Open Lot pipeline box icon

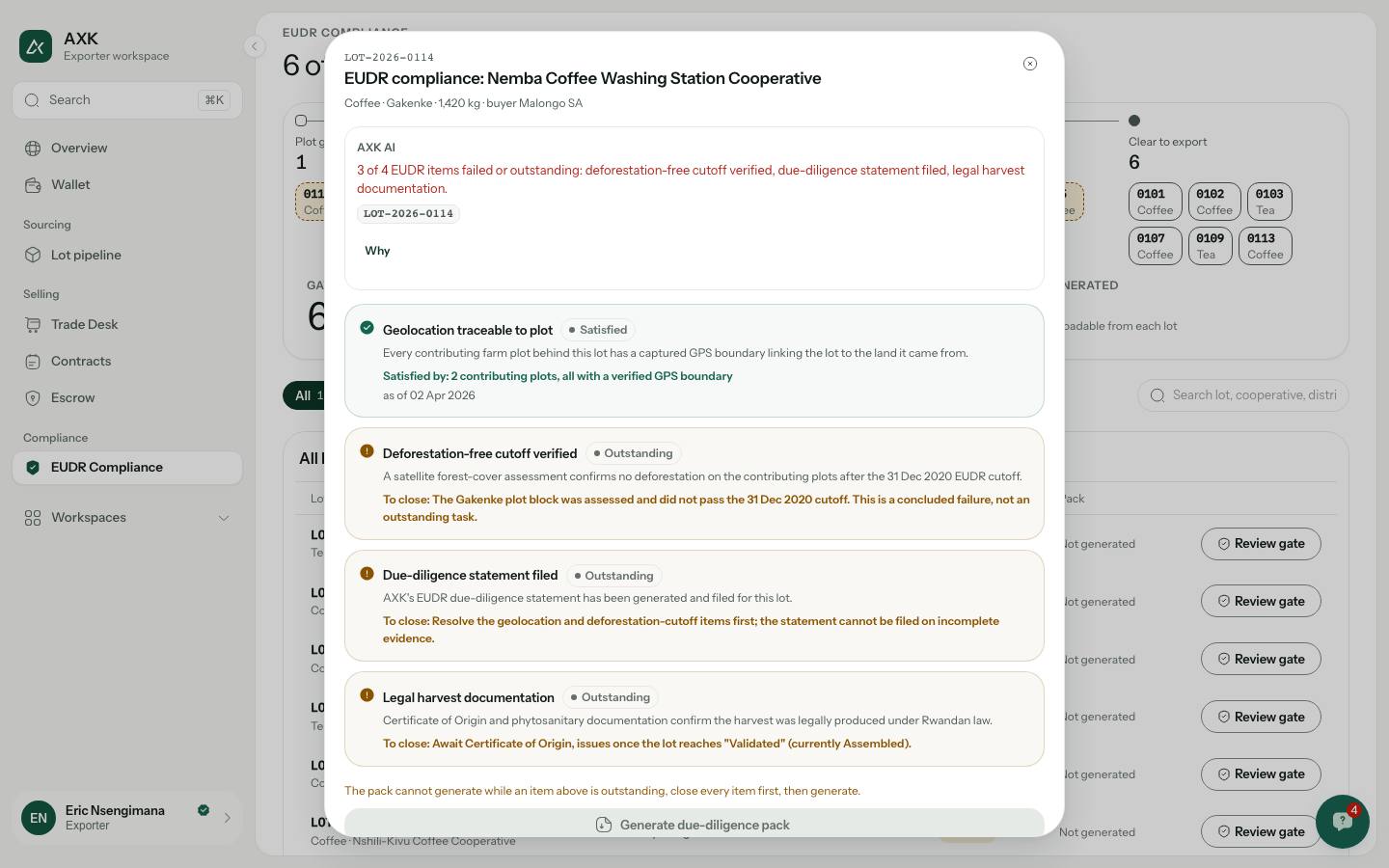tap(33, 256)
